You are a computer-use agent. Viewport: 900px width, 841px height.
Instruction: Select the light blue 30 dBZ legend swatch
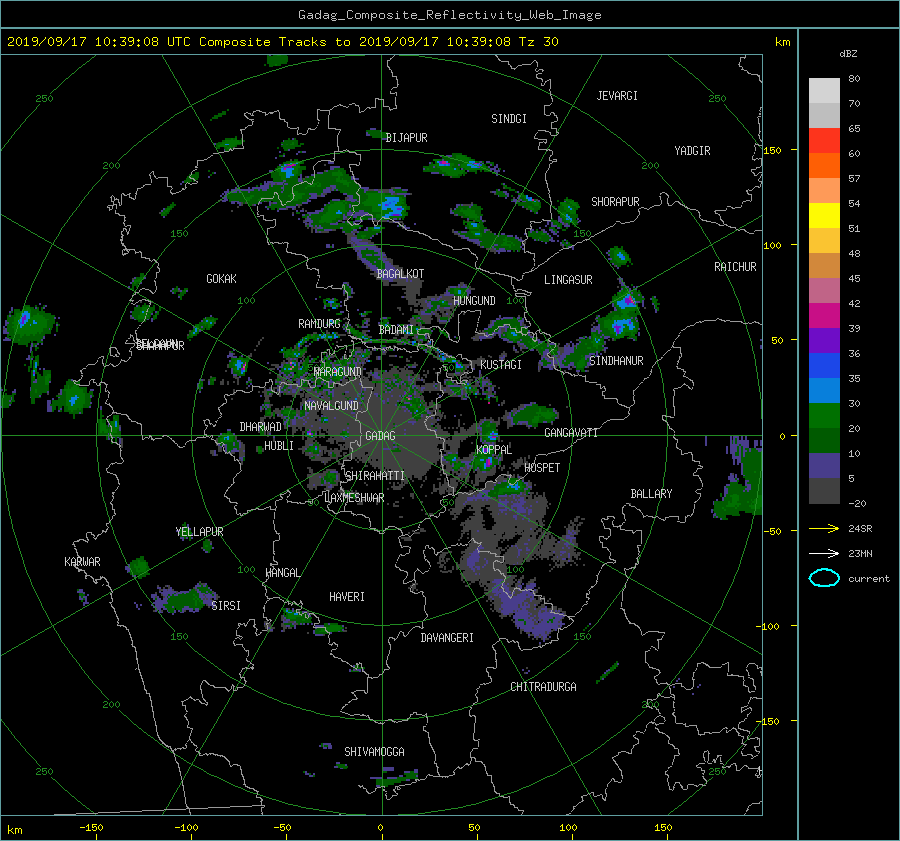tap(824, 390)
